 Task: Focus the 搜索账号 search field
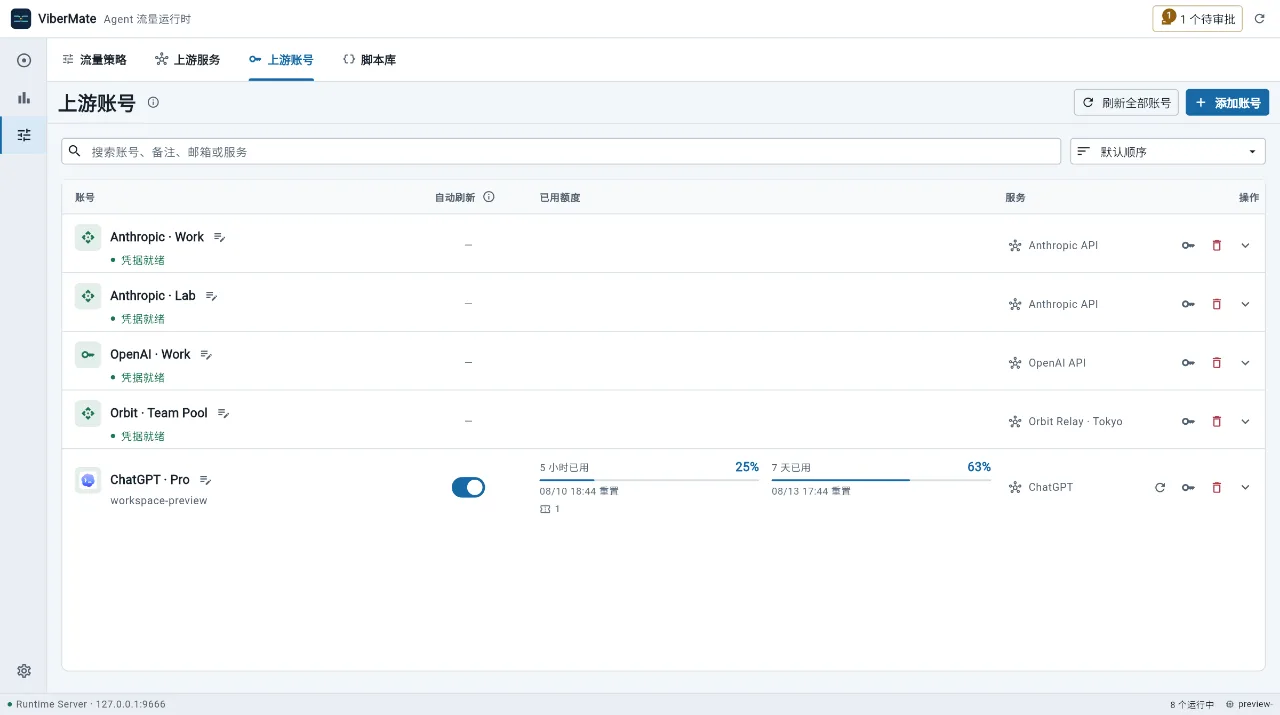pos(561,151)
